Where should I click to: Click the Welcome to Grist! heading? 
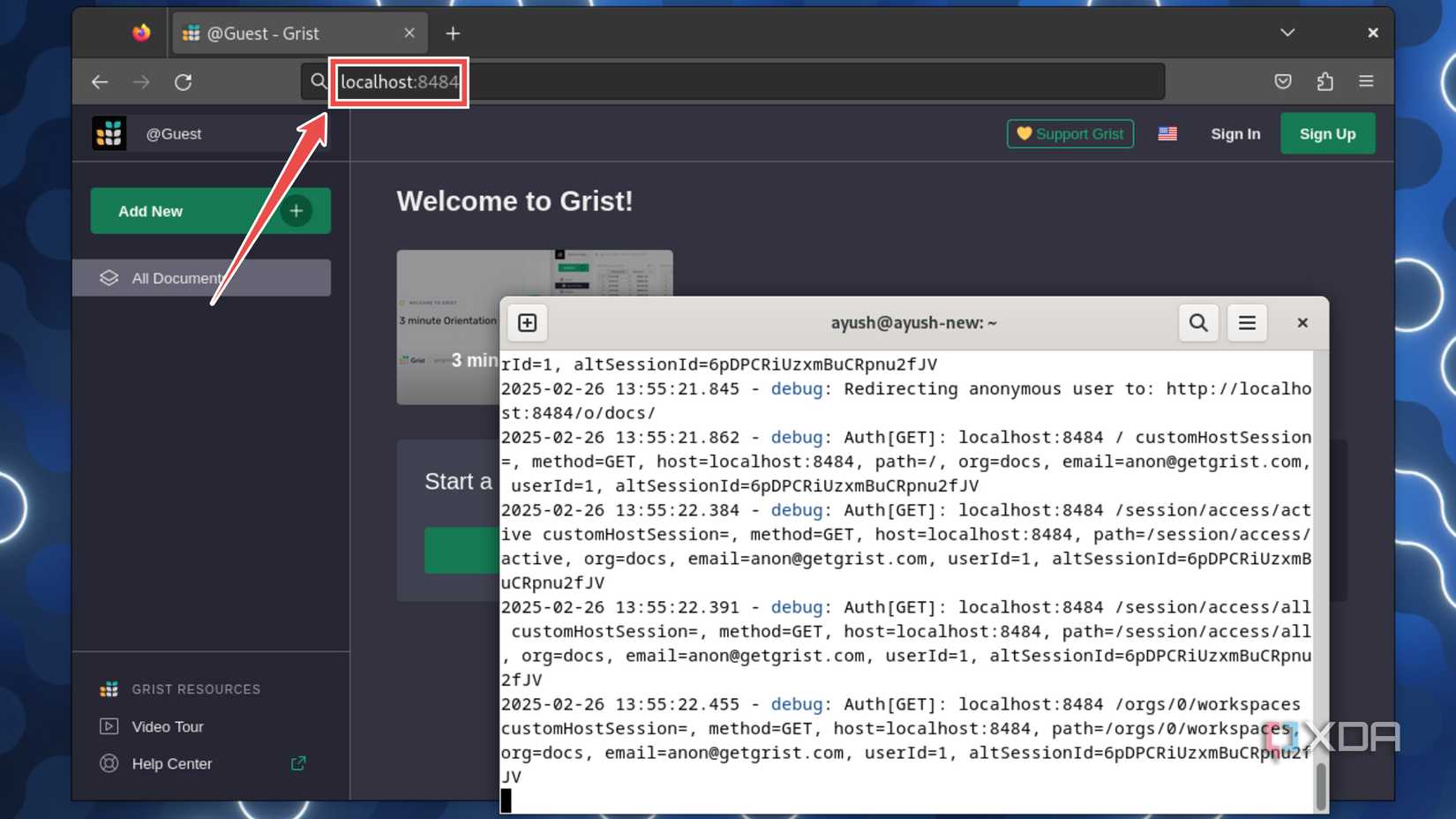[x=514, y=201]
